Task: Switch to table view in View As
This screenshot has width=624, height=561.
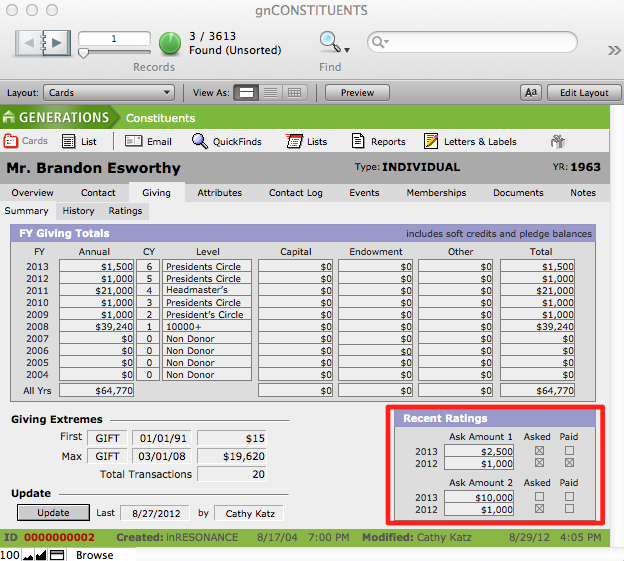Action: point(294,93)
